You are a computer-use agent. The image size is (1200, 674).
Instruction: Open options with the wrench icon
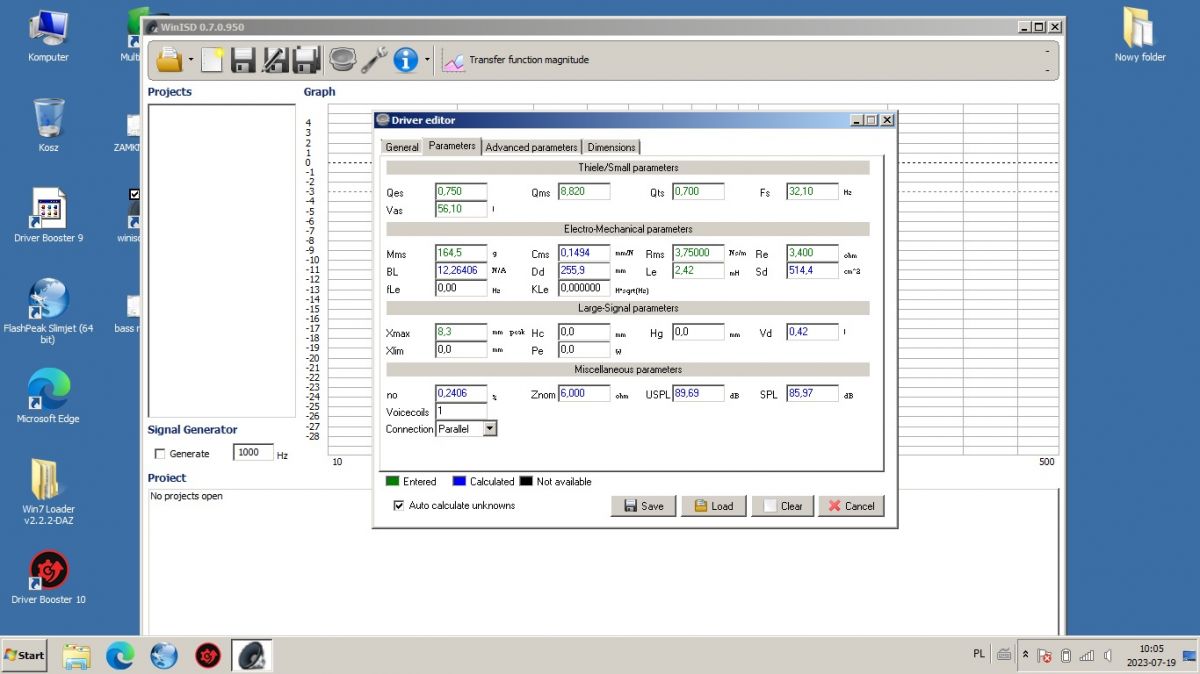click(374, 60)
